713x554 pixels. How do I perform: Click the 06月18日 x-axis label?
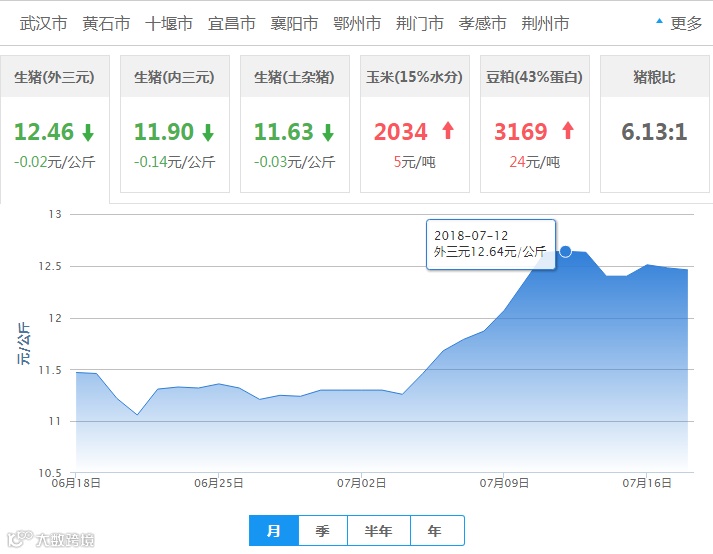coord(76,483)
